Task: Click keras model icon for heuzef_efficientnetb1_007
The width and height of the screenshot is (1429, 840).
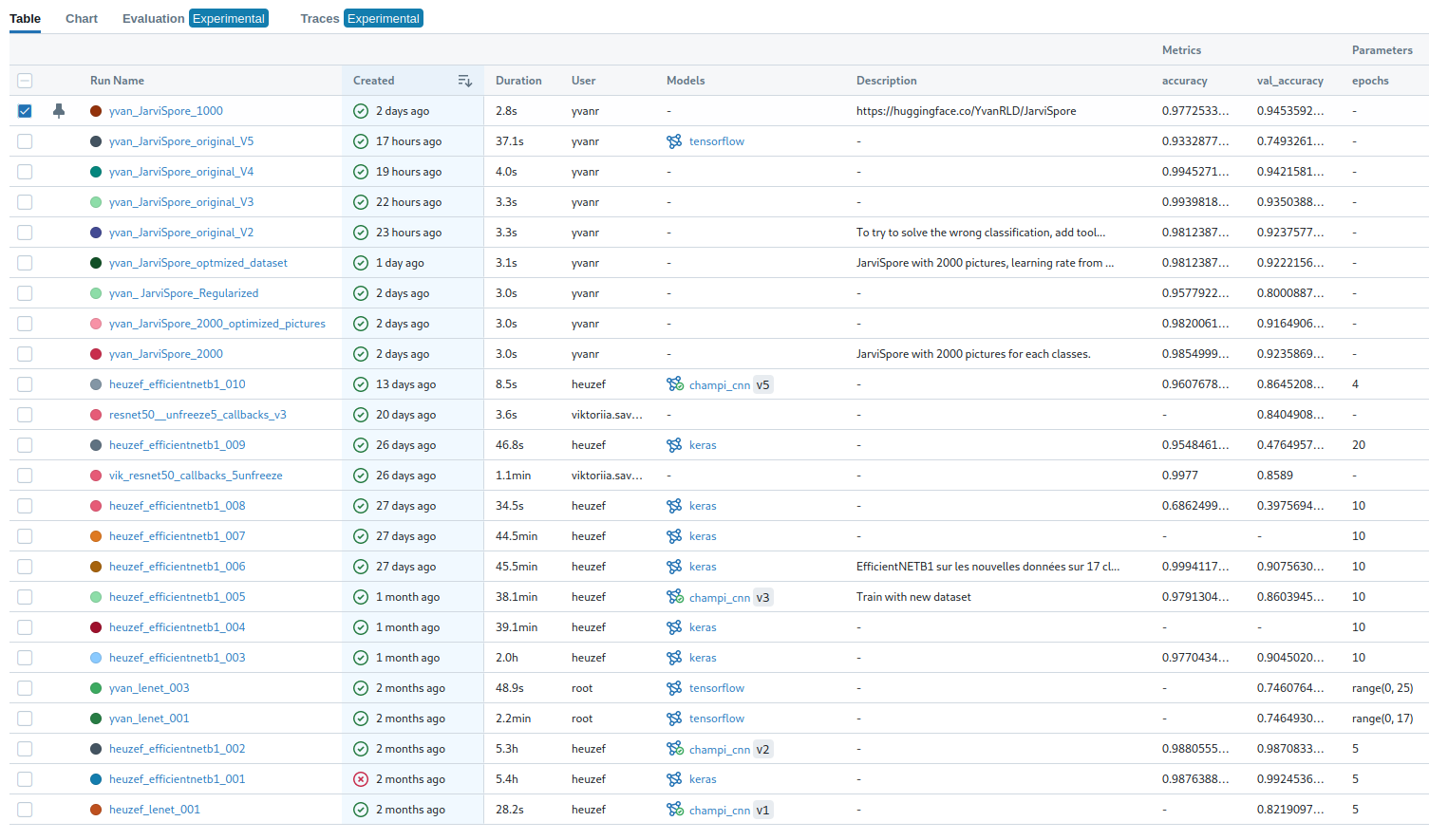Action: click(674, 536)
